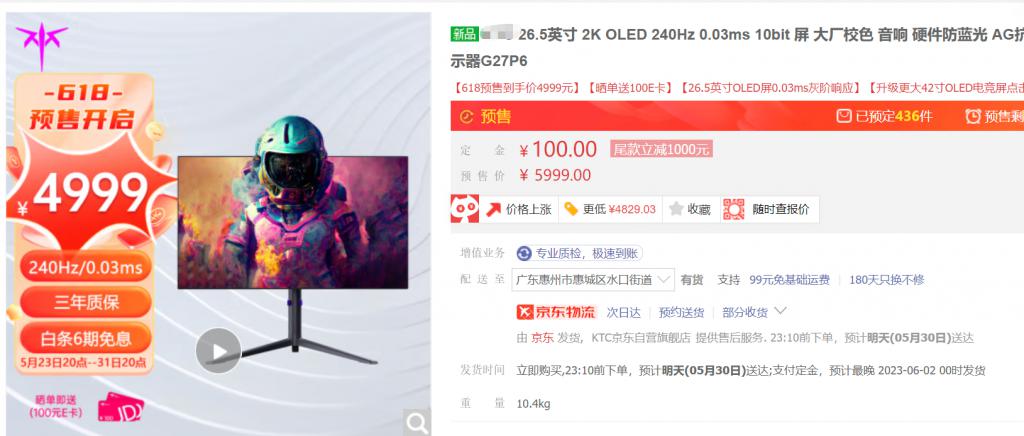Open the 618预售到手价4999元 promo link
This screenshot has height=436, width=1024.
point(515,87)
